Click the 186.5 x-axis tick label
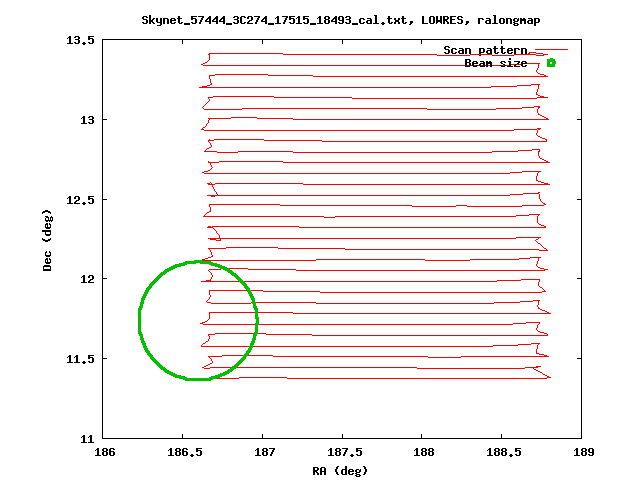The image size is (640, 480). click(x=184, y=452)
